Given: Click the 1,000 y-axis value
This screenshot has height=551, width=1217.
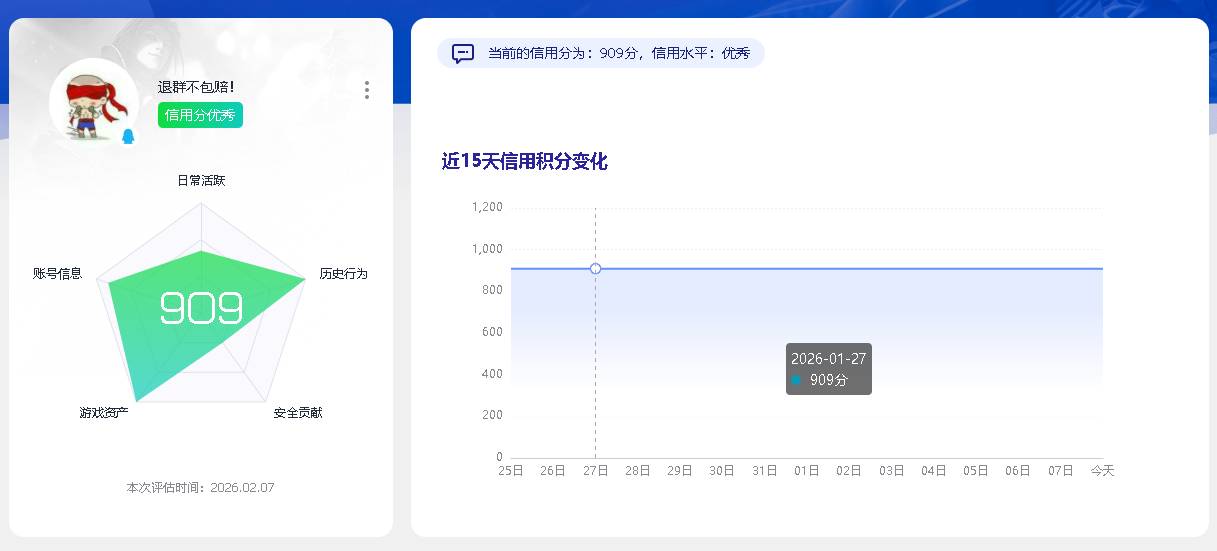Looking at the screenshot, I should point(487,249).
